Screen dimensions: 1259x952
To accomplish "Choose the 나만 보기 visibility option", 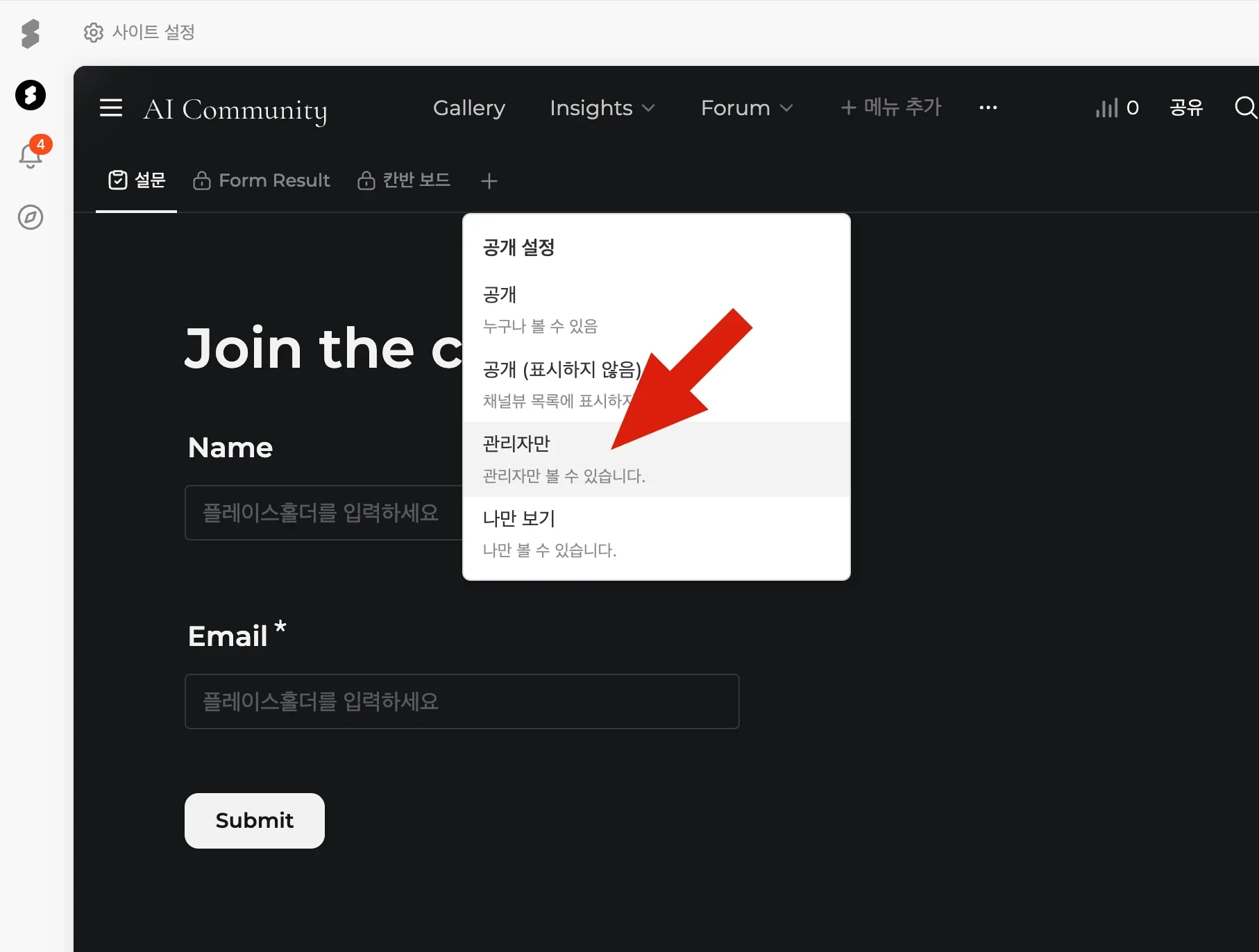I will 656,533.
